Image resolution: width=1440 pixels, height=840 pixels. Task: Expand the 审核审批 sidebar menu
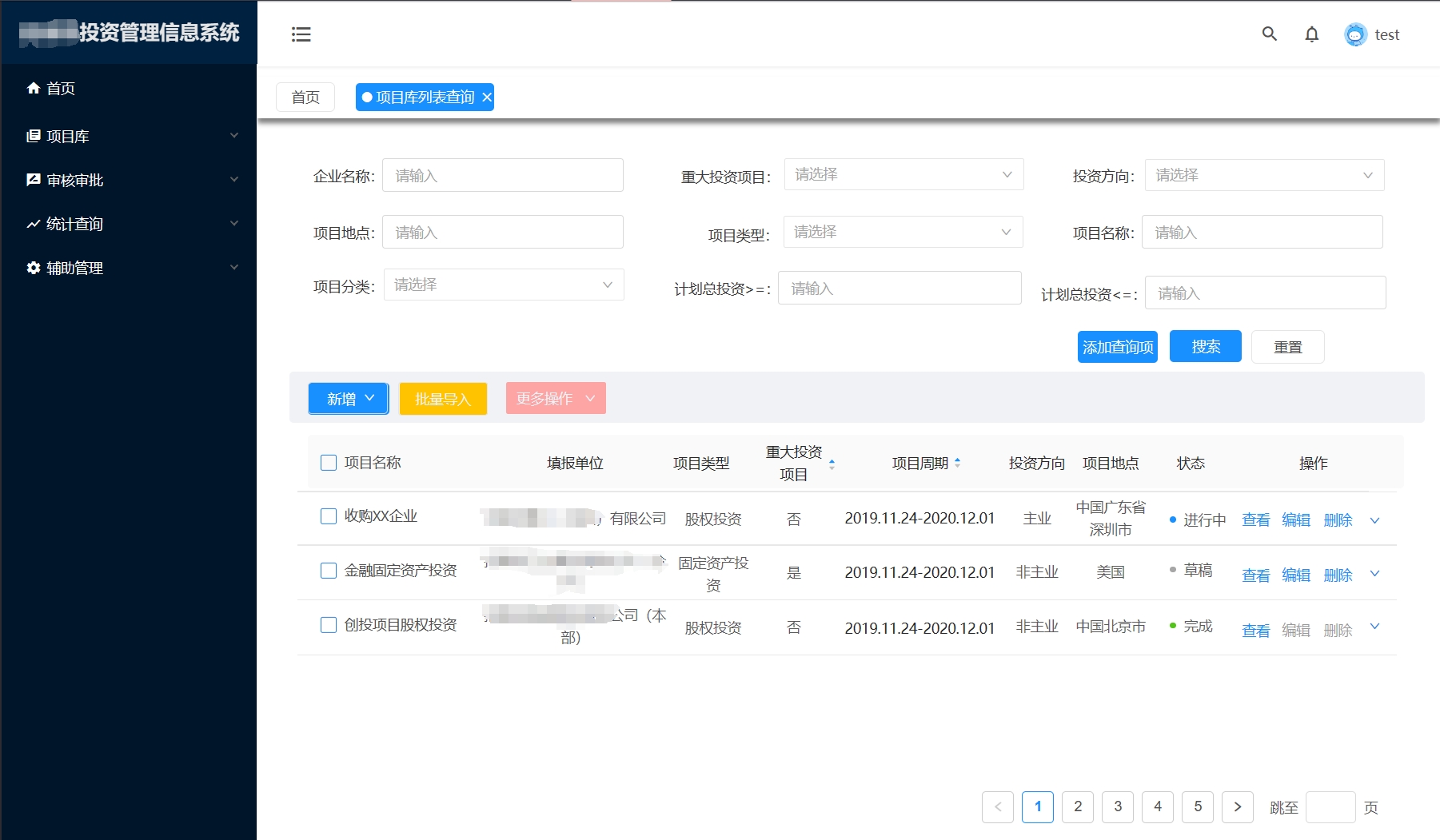[234, 179]
